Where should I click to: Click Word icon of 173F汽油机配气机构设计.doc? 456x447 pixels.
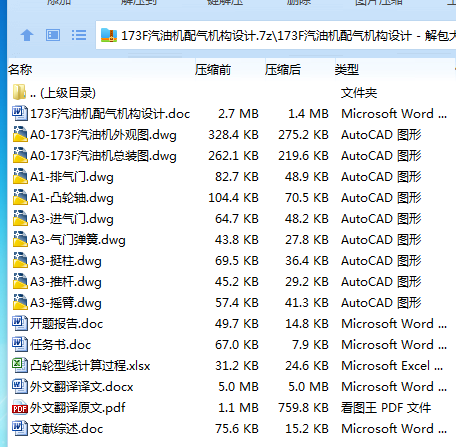(20, 113)
